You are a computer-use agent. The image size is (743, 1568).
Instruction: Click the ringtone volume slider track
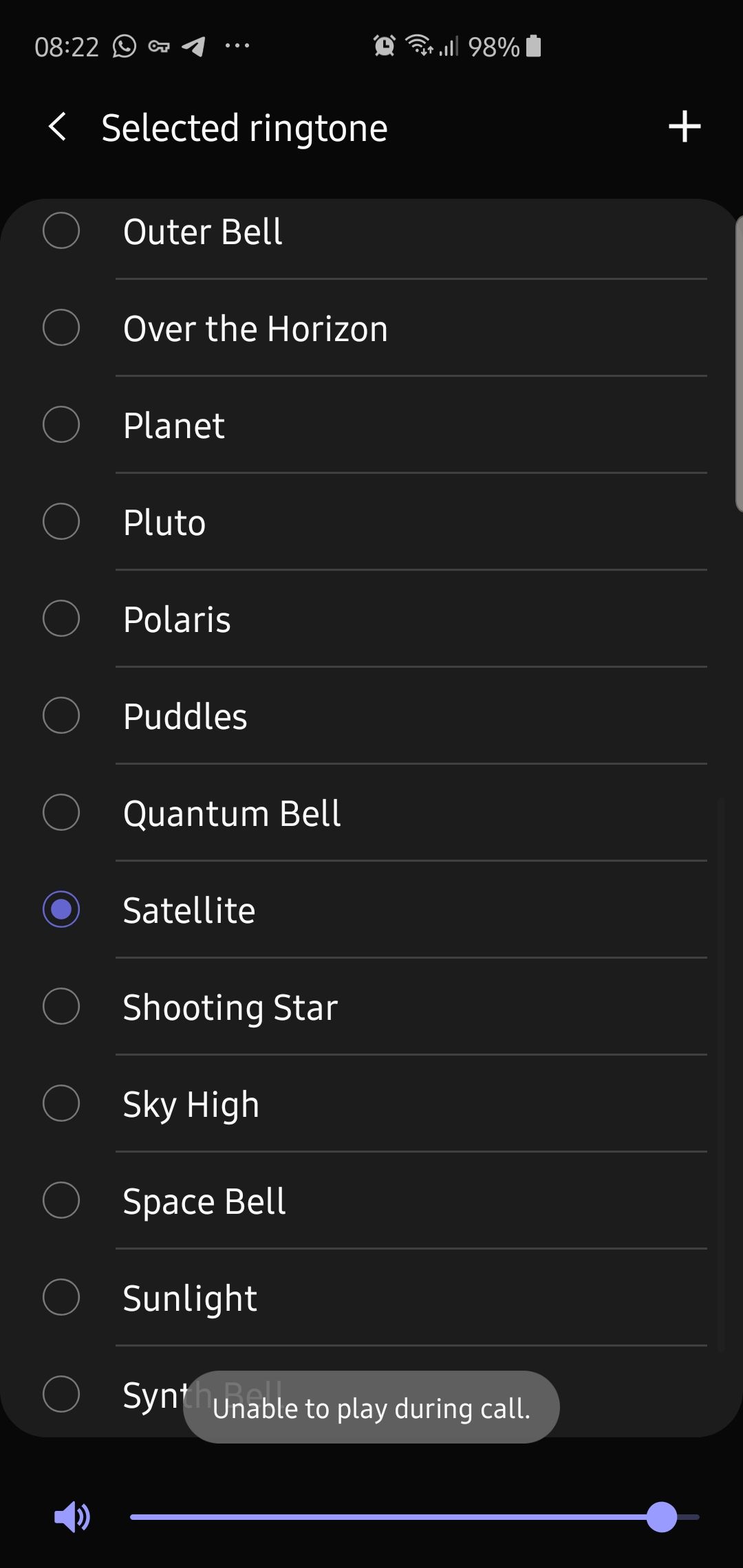click(385, 1516)
